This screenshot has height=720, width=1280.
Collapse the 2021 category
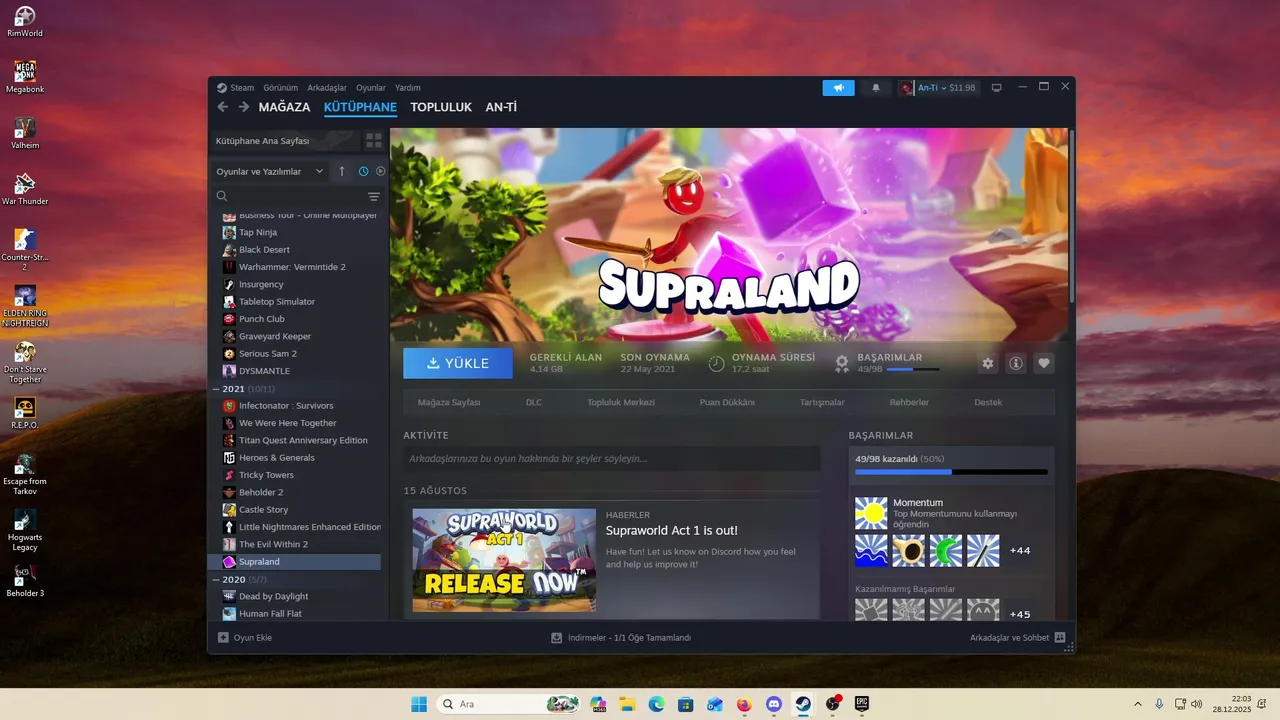217,389
